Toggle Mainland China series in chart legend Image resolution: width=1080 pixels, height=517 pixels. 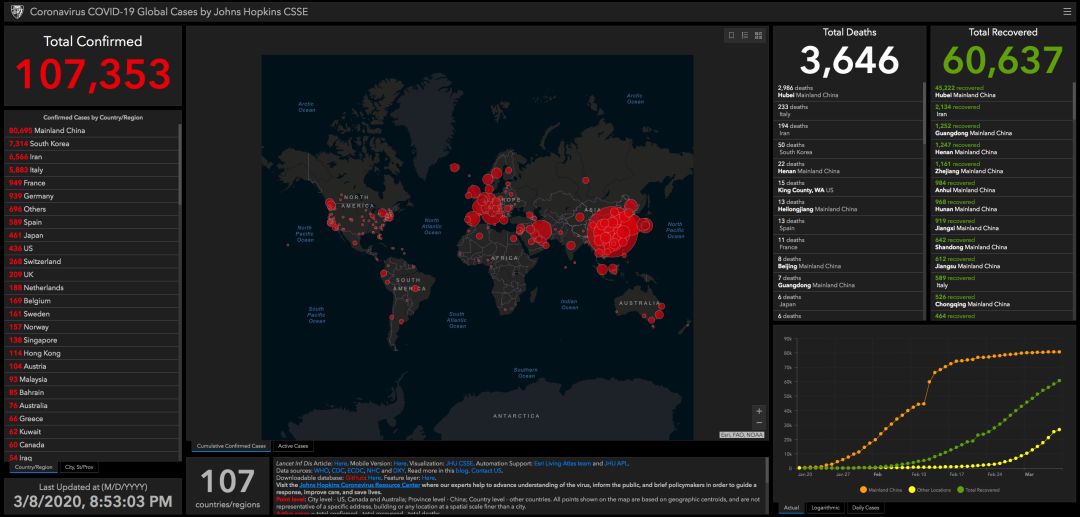(879, 489)
